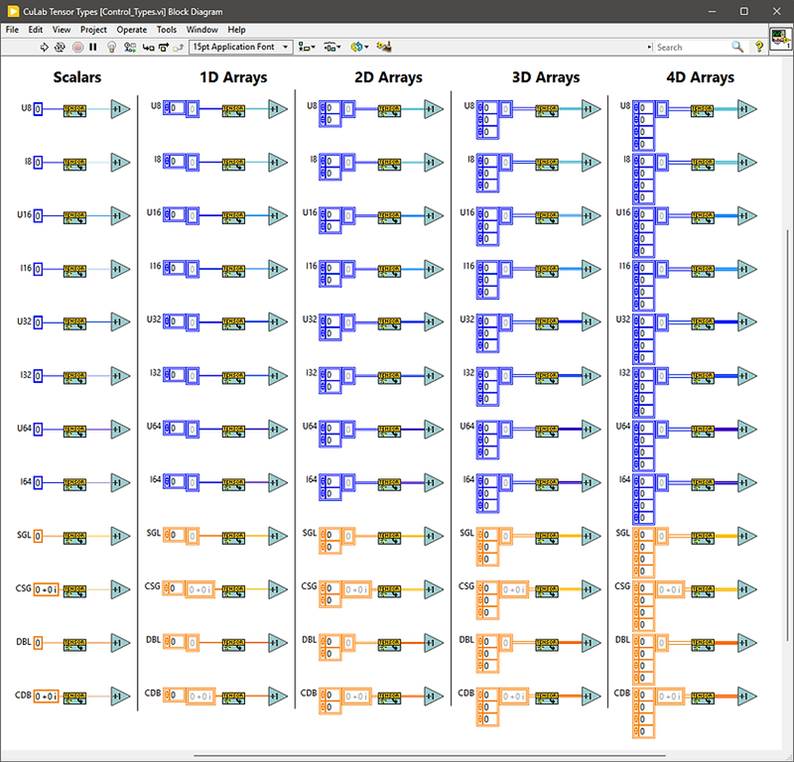This screenshot has height=762, width=794.
Task: Select the 2D Arrays CSG array constant element
Action: 356,589
